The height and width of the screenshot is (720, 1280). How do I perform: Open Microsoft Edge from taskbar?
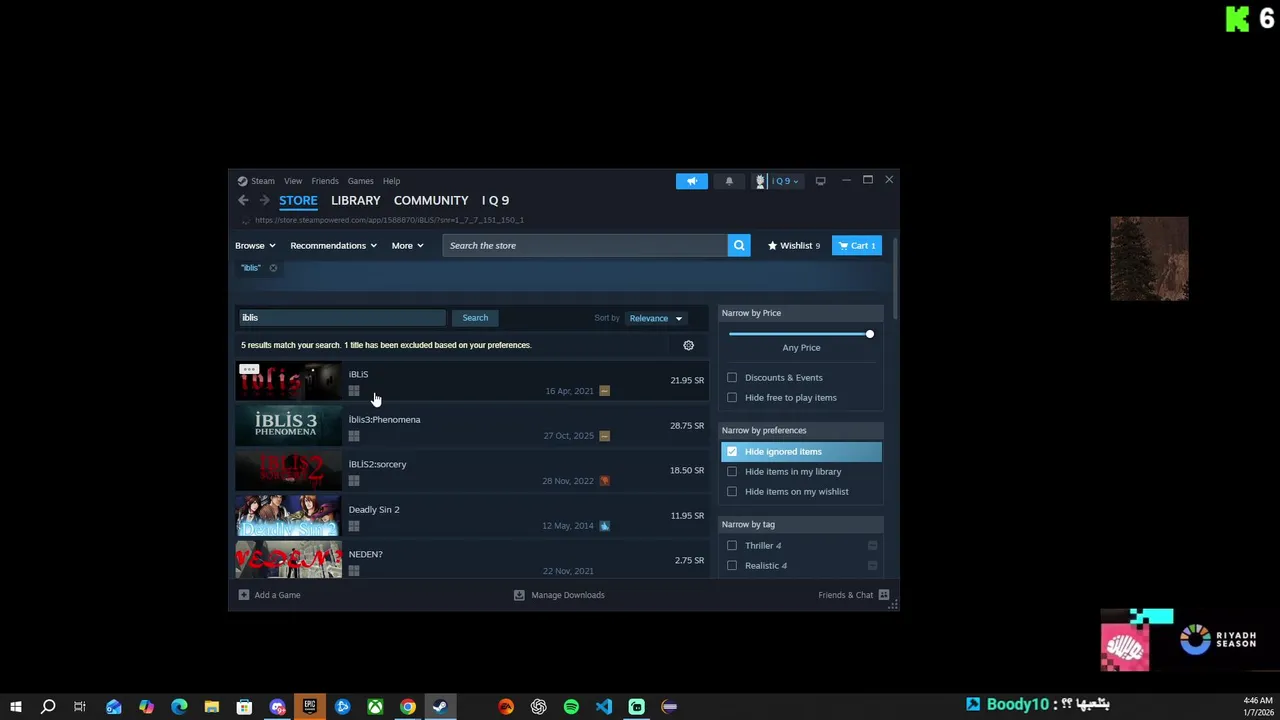coord(179,707)
